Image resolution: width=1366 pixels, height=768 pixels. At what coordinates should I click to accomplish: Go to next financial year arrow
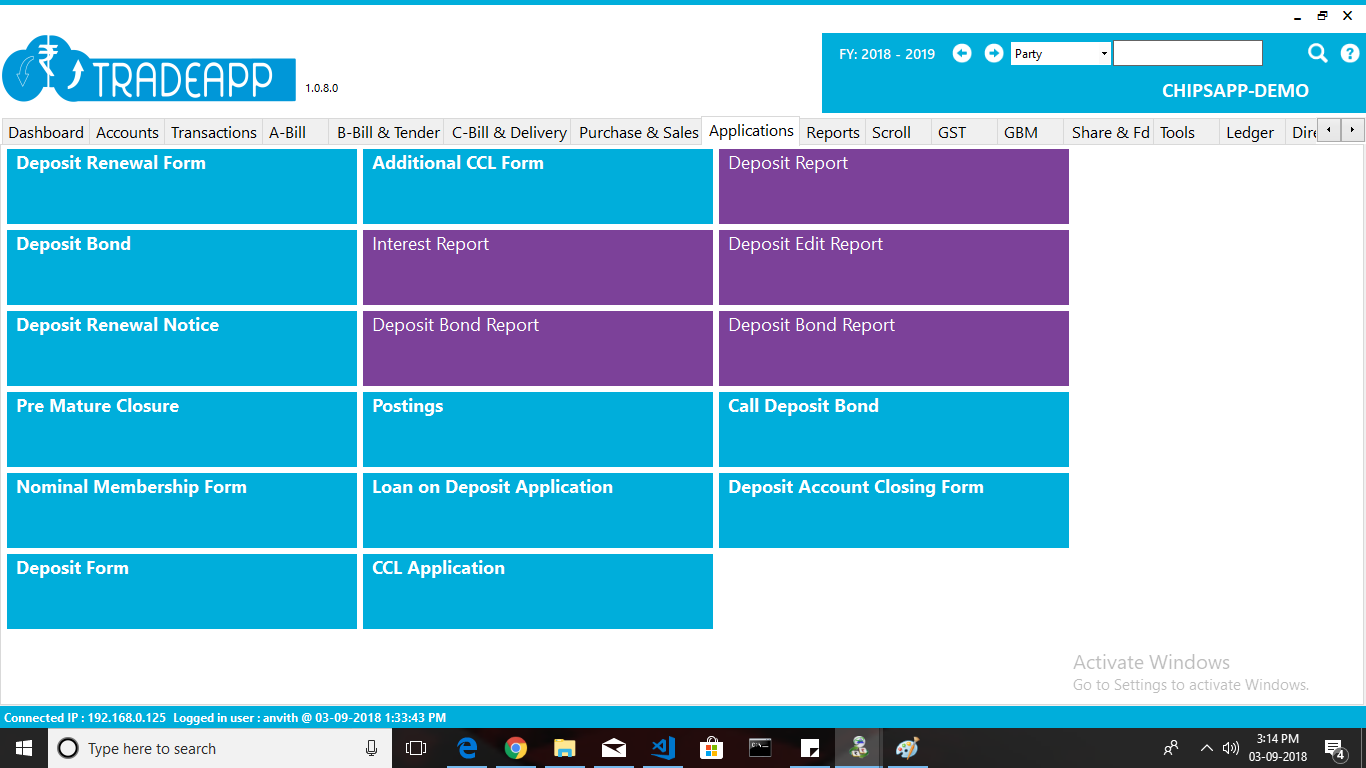pos(994,54)
